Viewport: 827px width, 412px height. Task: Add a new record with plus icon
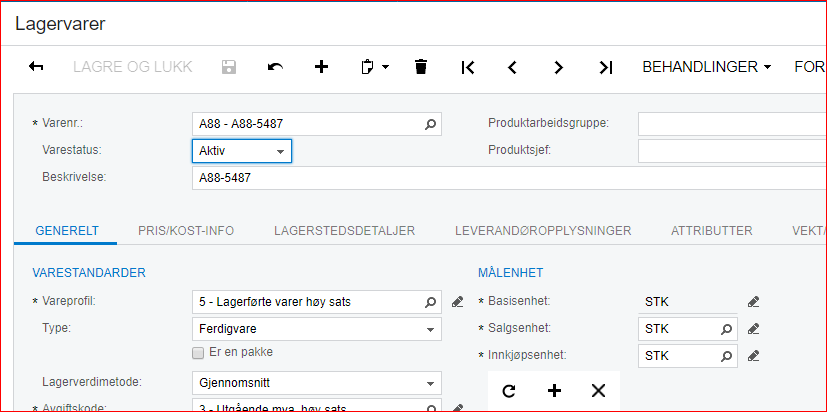[x=321, y=67]
